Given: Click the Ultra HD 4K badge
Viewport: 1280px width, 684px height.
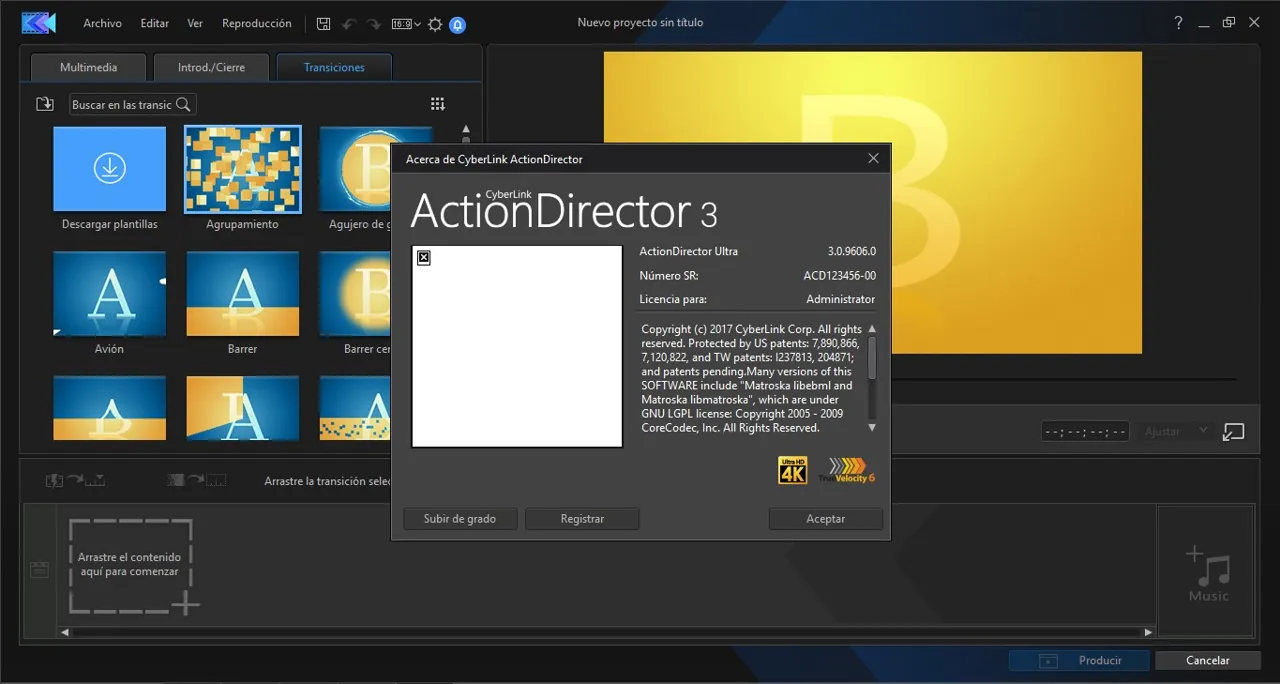Looking at the screenshot, I should (x=792, y=470).
